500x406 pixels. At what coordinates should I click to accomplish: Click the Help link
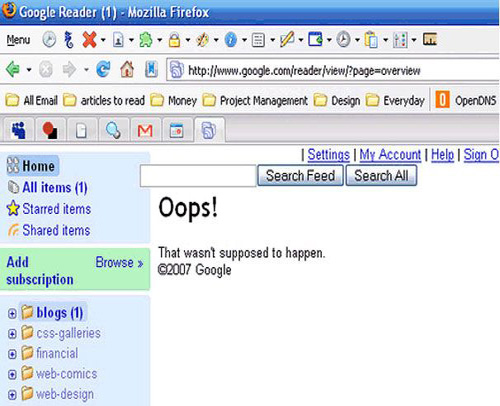[442, 155]
